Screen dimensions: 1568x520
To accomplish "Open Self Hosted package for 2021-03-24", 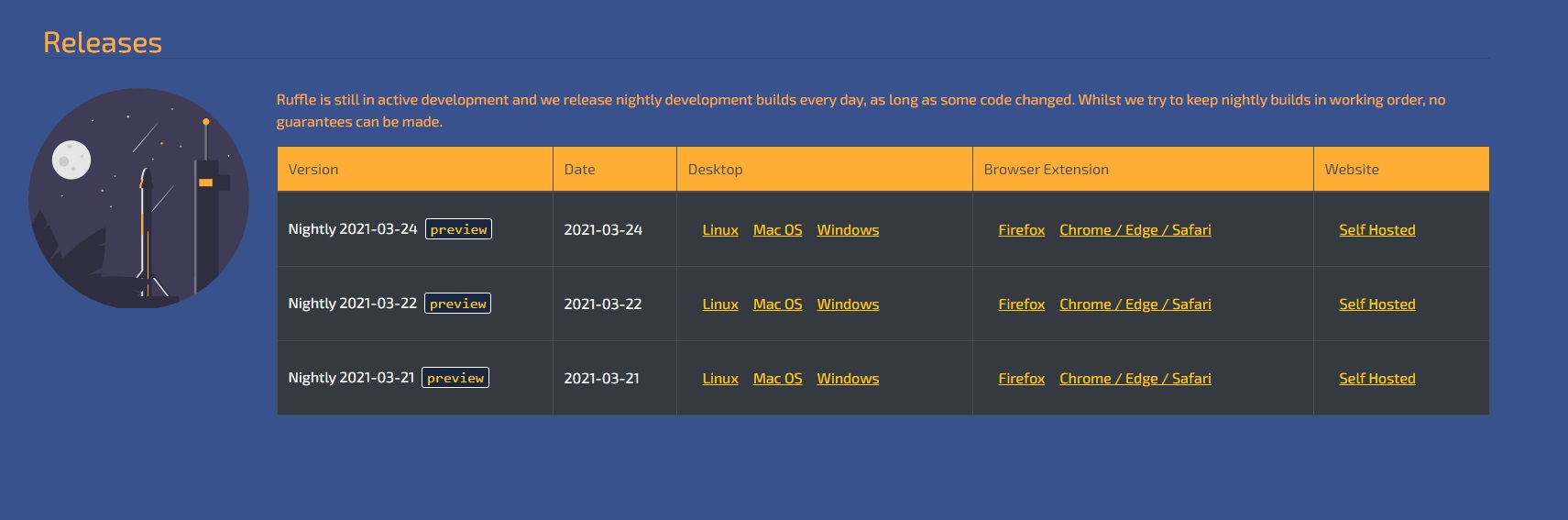I will tap(1376, 230).
